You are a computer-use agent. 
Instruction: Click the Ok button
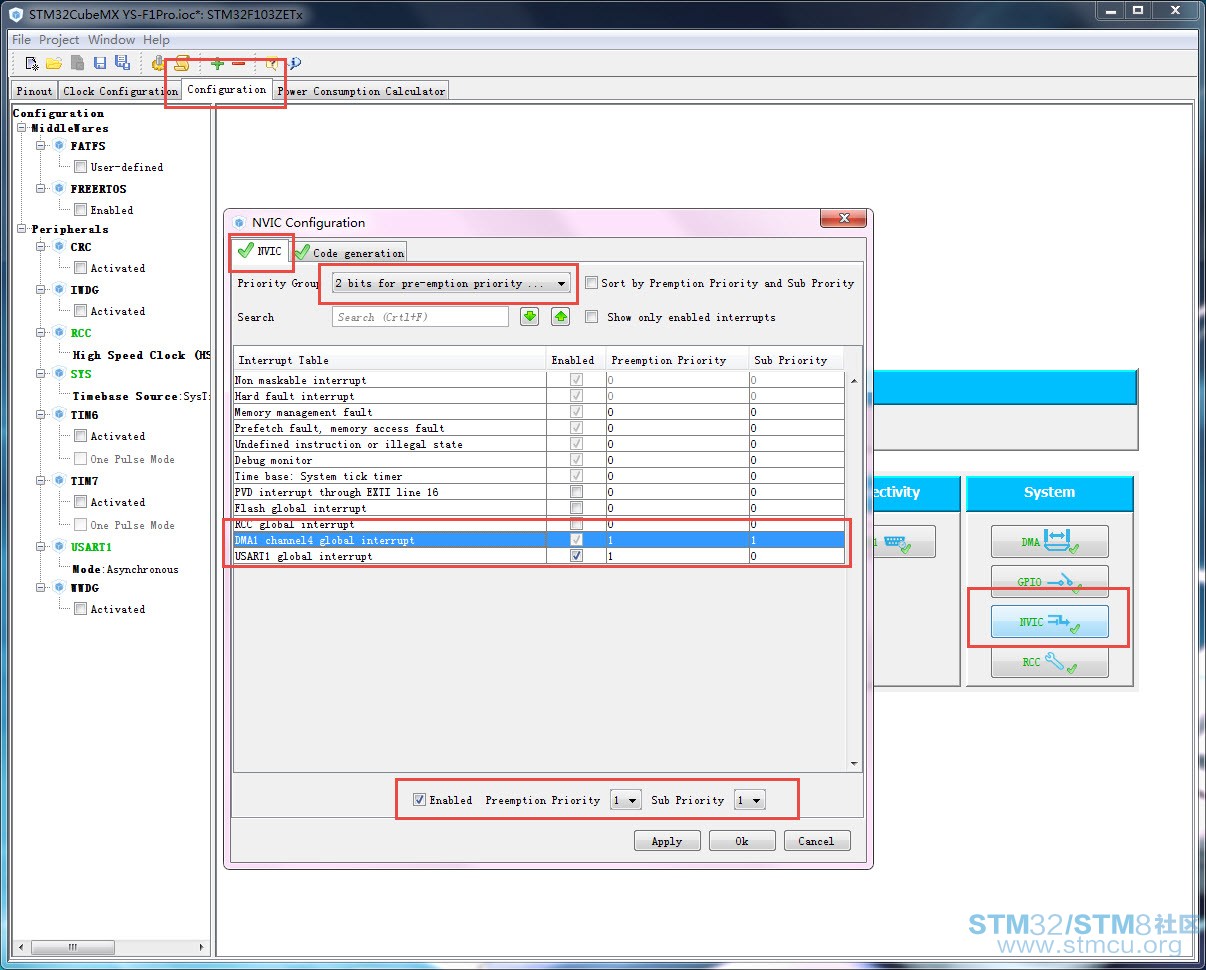(742, 841)
